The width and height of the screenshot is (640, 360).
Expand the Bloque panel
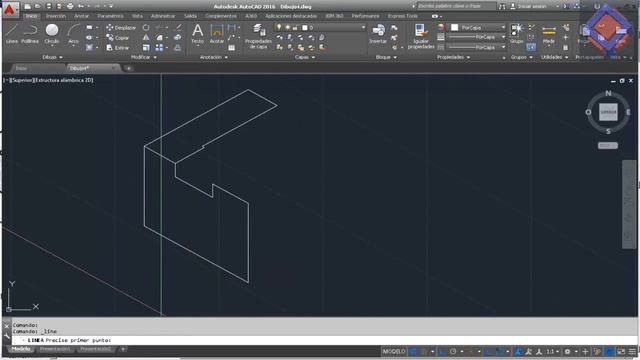pos(386,57)
